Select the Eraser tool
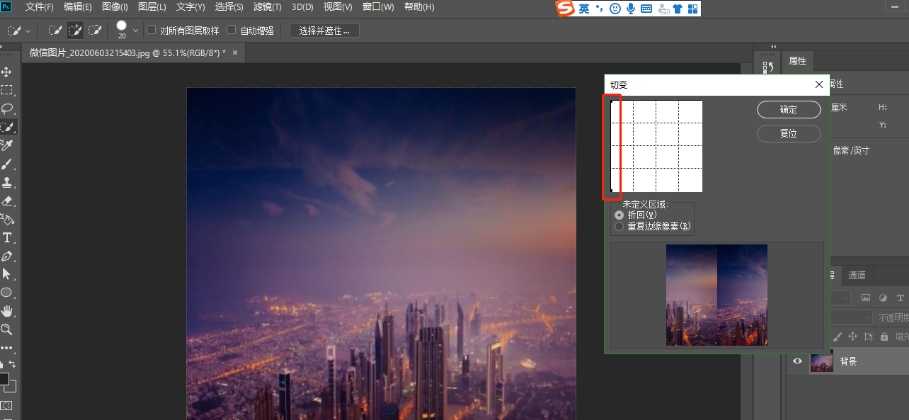 [x=7, y=201]
